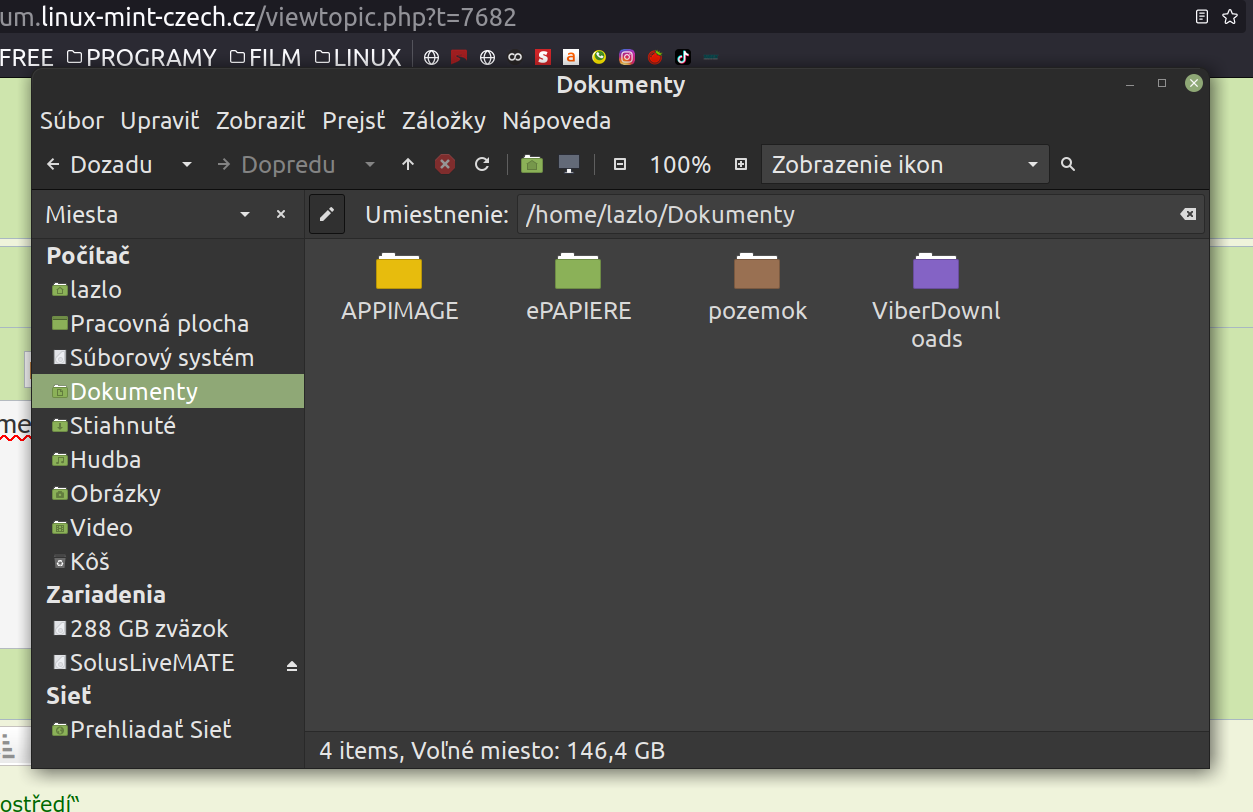Click the up arrow to open parent folder

[408, 165]
